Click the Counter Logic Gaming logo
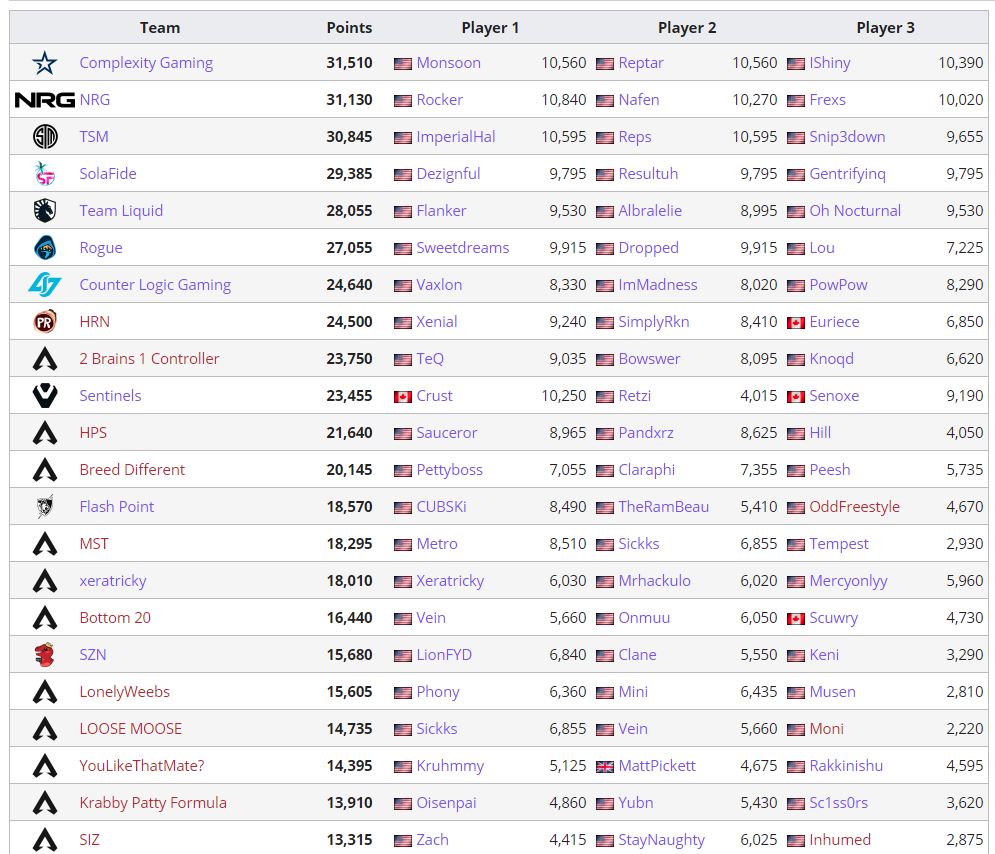The width and height of the screenshot is (995, 854). click(x=43, y=284)
